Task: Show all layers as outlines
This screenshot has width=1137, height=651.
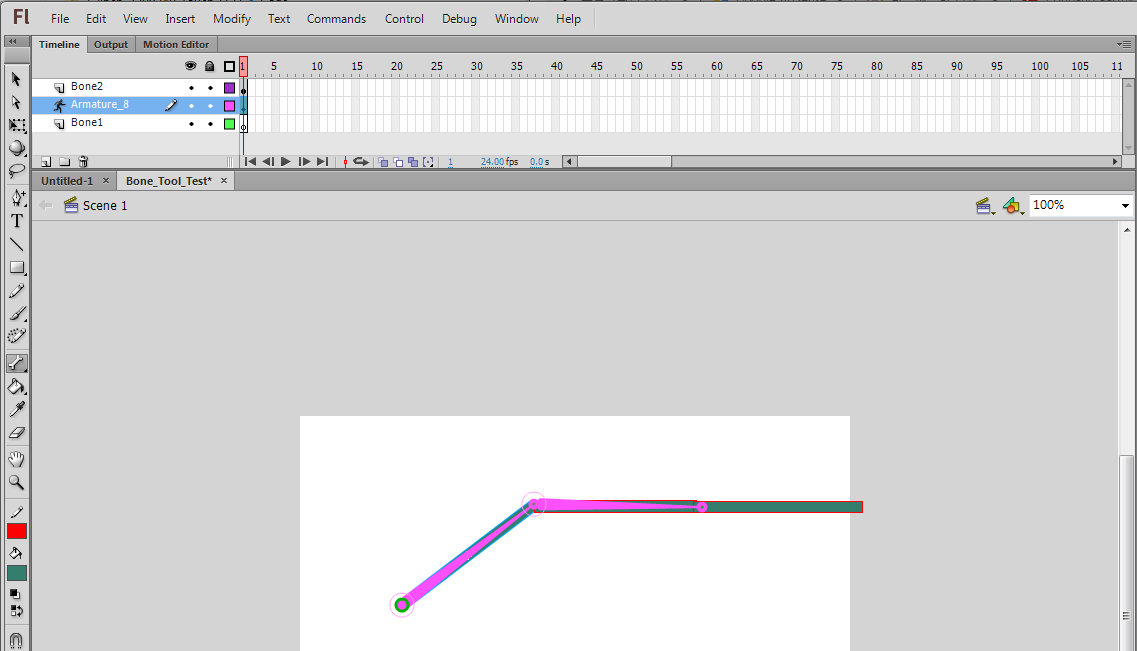Action: point(229,67)
